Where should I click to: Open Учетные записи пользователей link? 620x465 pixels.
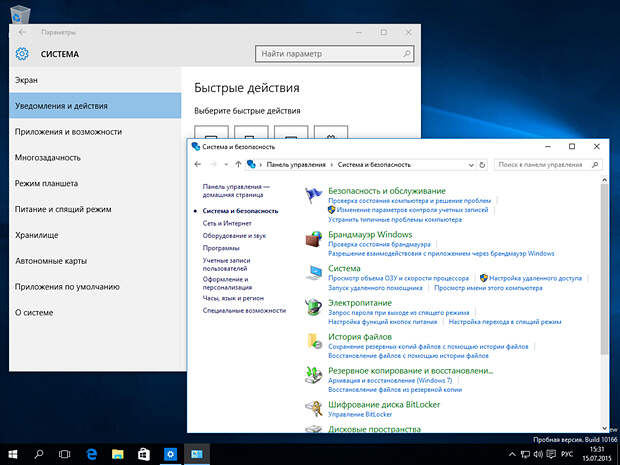point(226,265)
